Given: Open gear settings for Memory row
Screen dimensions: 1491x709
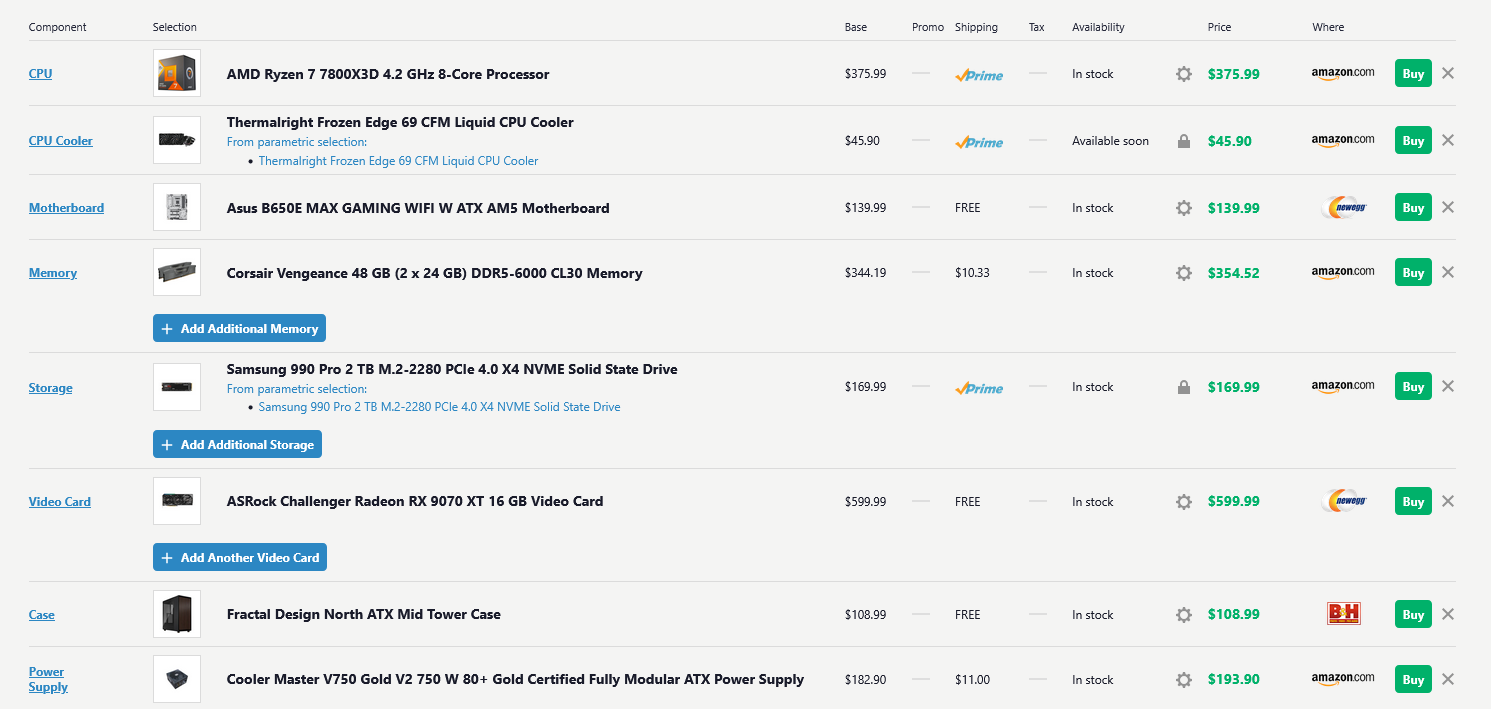Looking at the screenshot, I should click(1184, 273).
